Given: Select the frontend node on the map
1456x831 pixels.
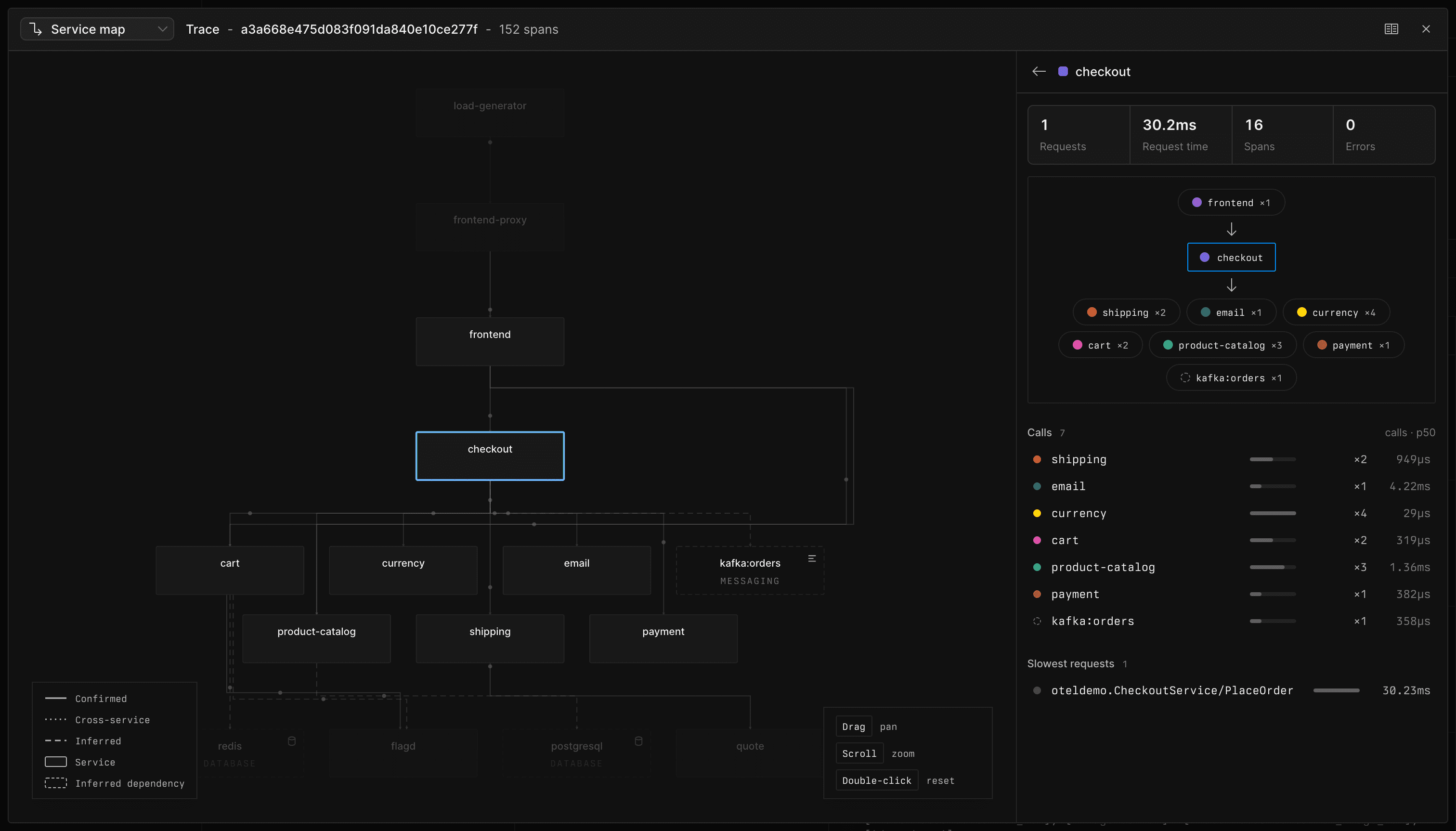Looking at the screenshot, I should 490,341.
